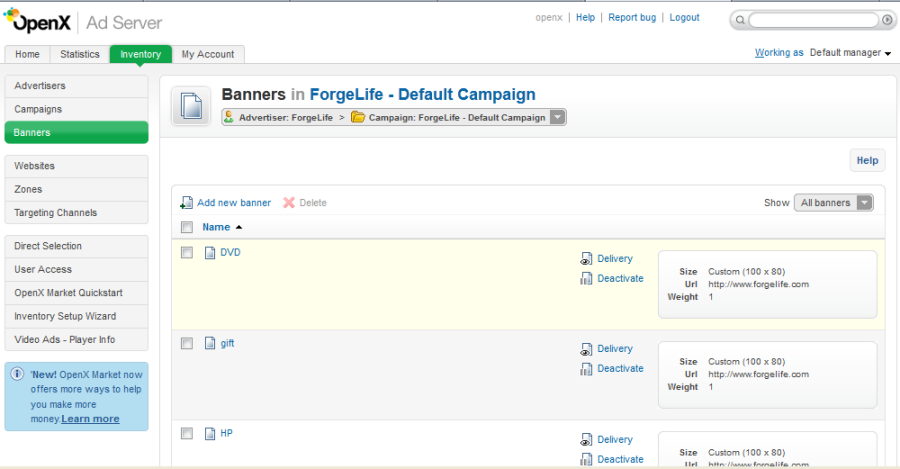Click Deactivate link for gift banner
900x469 pixels.
pyautogui.click(x=620, y=369)
